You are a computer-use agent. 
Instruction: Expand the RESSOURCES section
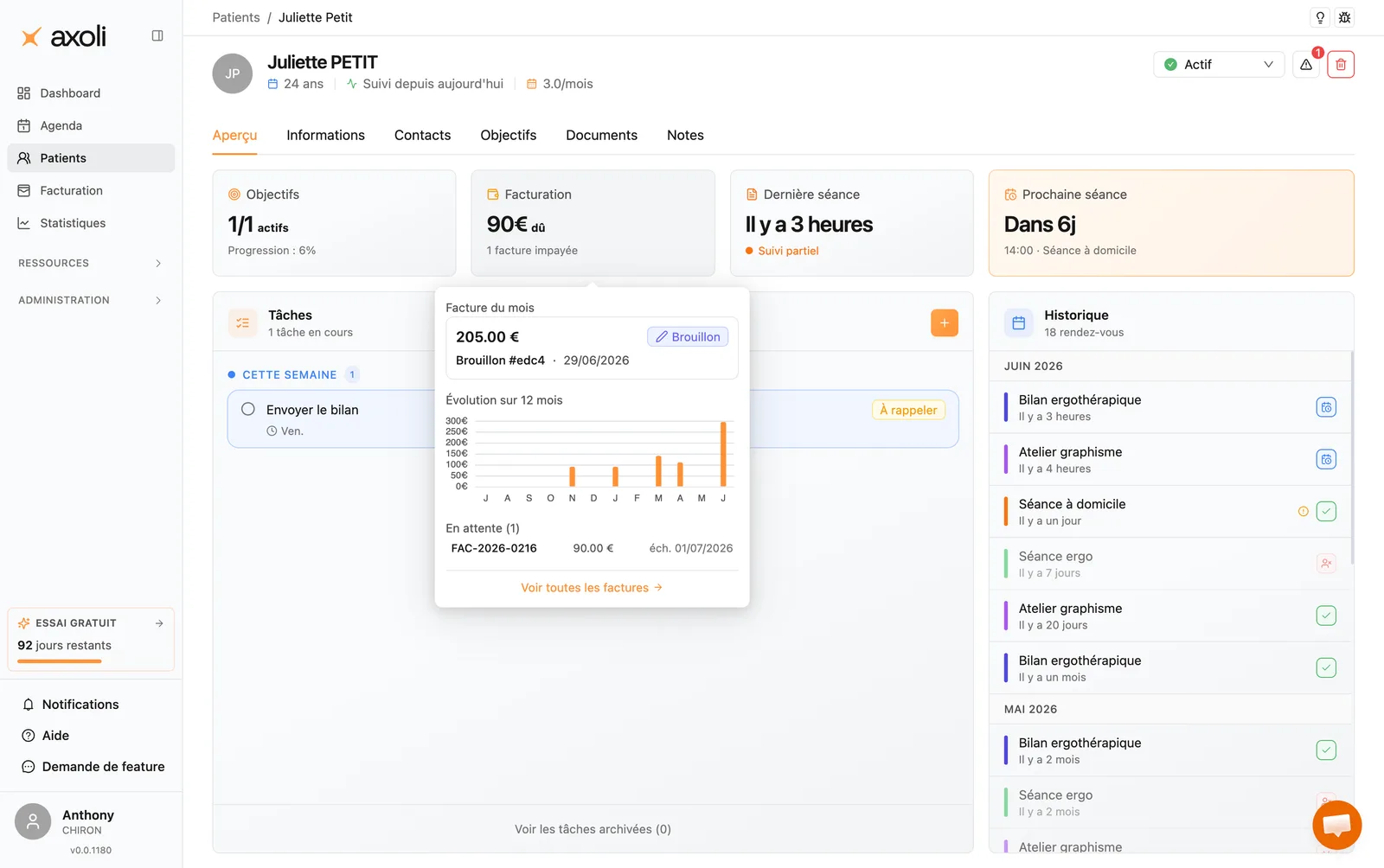91,263
